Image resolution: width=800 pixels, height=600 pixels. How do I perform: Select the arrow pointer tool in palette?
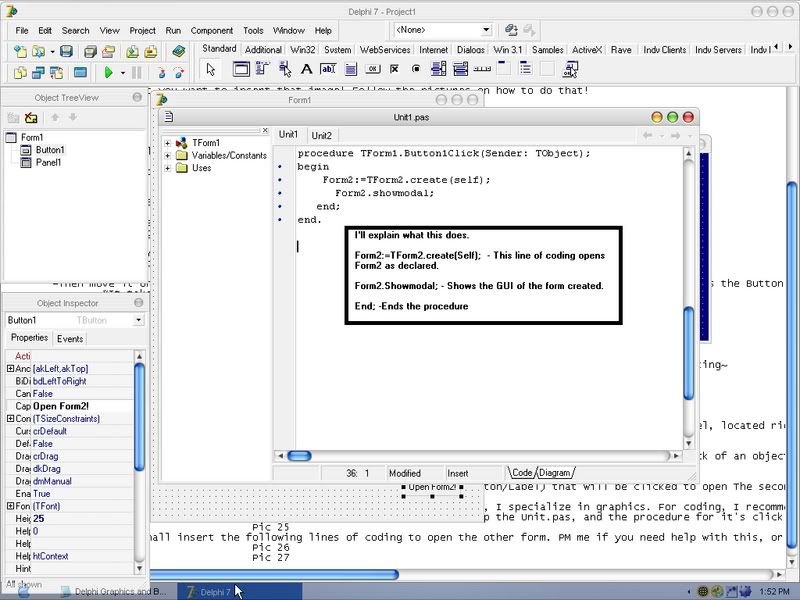[x=210, y=69]
